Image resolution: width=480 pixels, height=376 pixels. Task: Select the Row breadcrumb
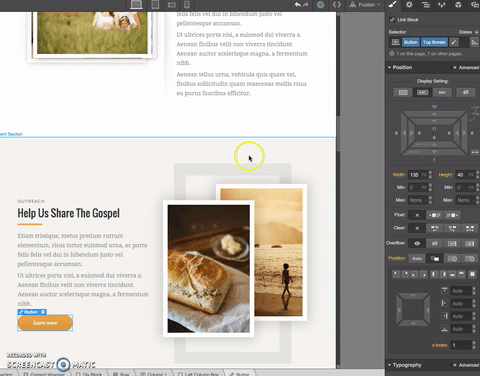pos(121,374)
